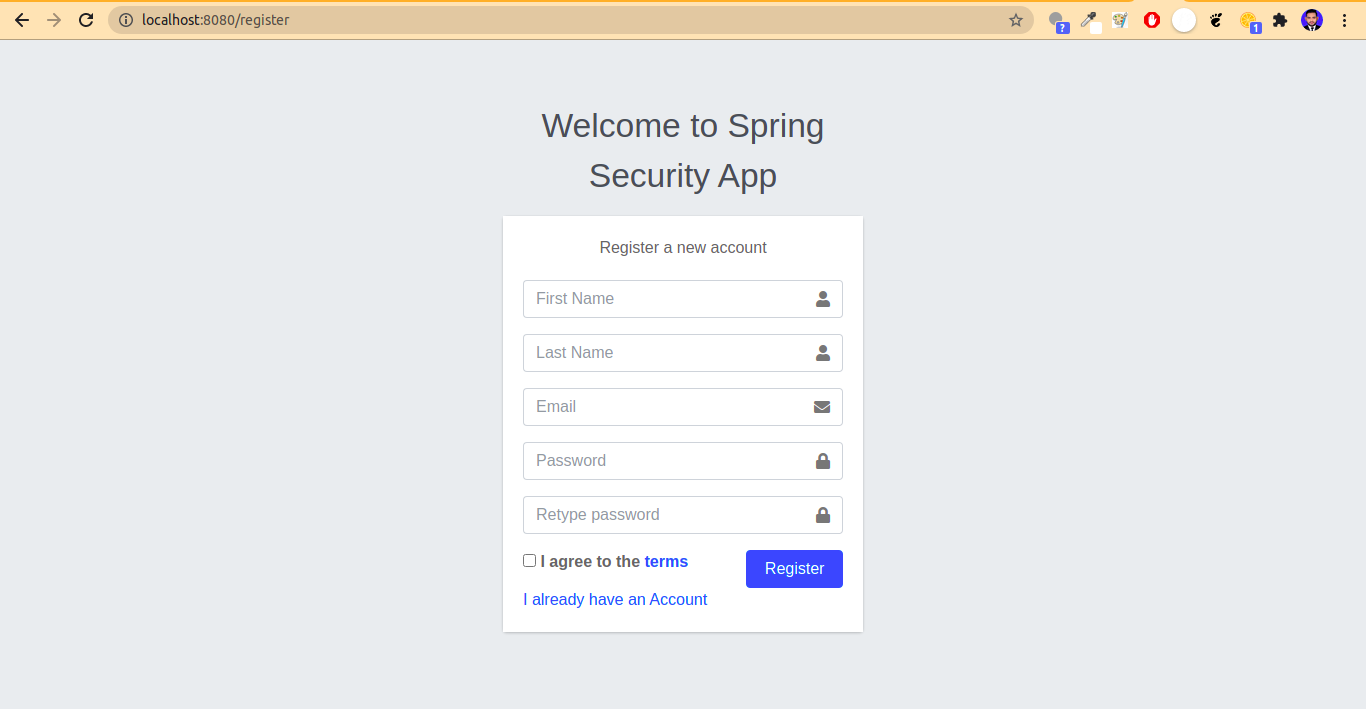The width and height of the screenshot is (1366, 709).
Task: Open the Chrome three-dot menu
Action: tap(1345, 19)
